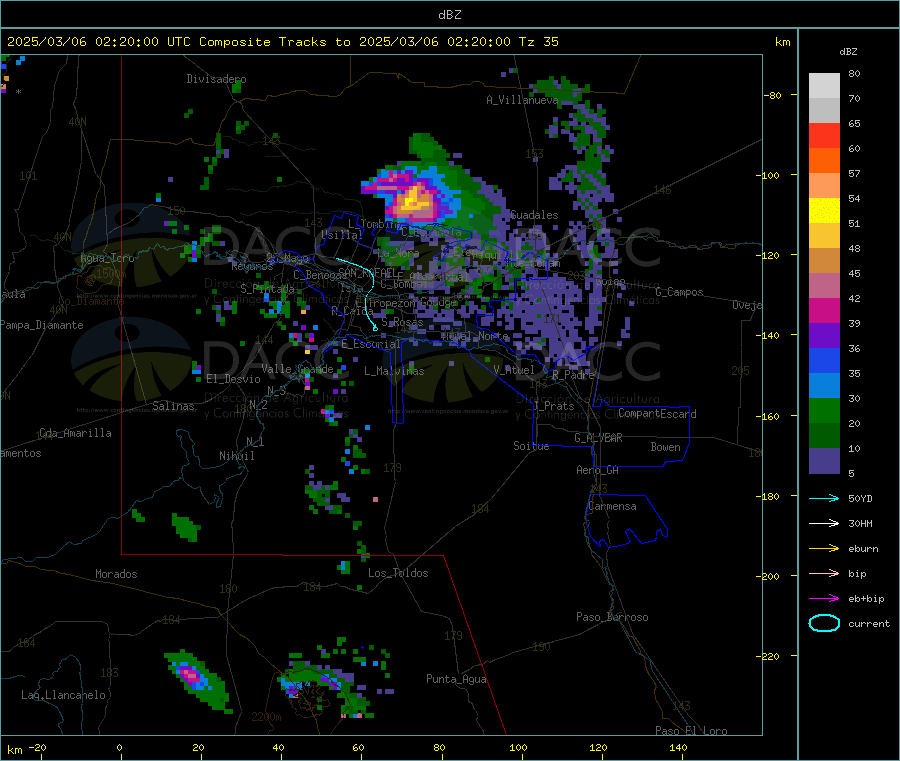Click the 'R_Padre' map label

point(573,375)
